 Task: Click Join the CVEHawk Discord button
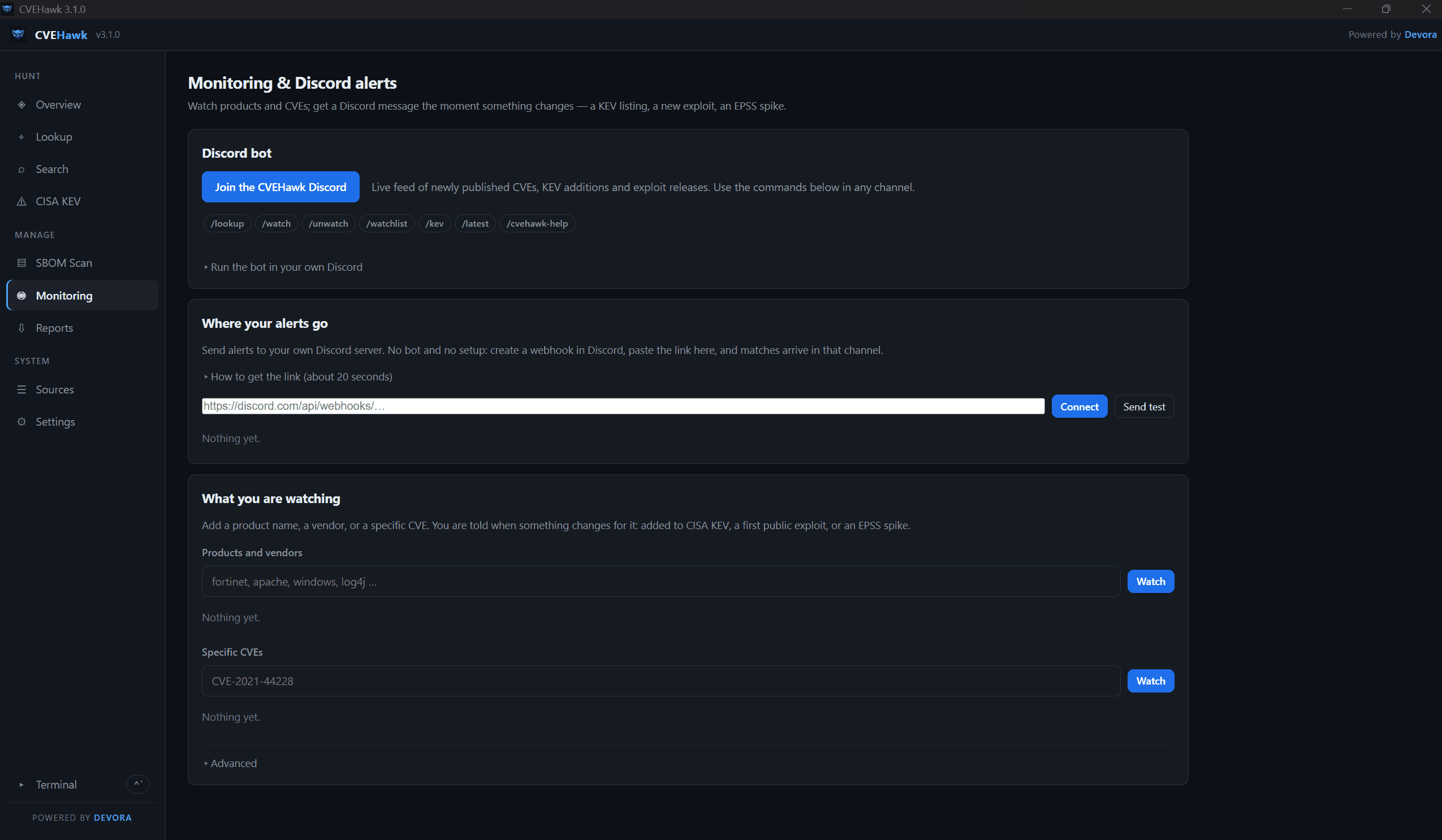280,187
